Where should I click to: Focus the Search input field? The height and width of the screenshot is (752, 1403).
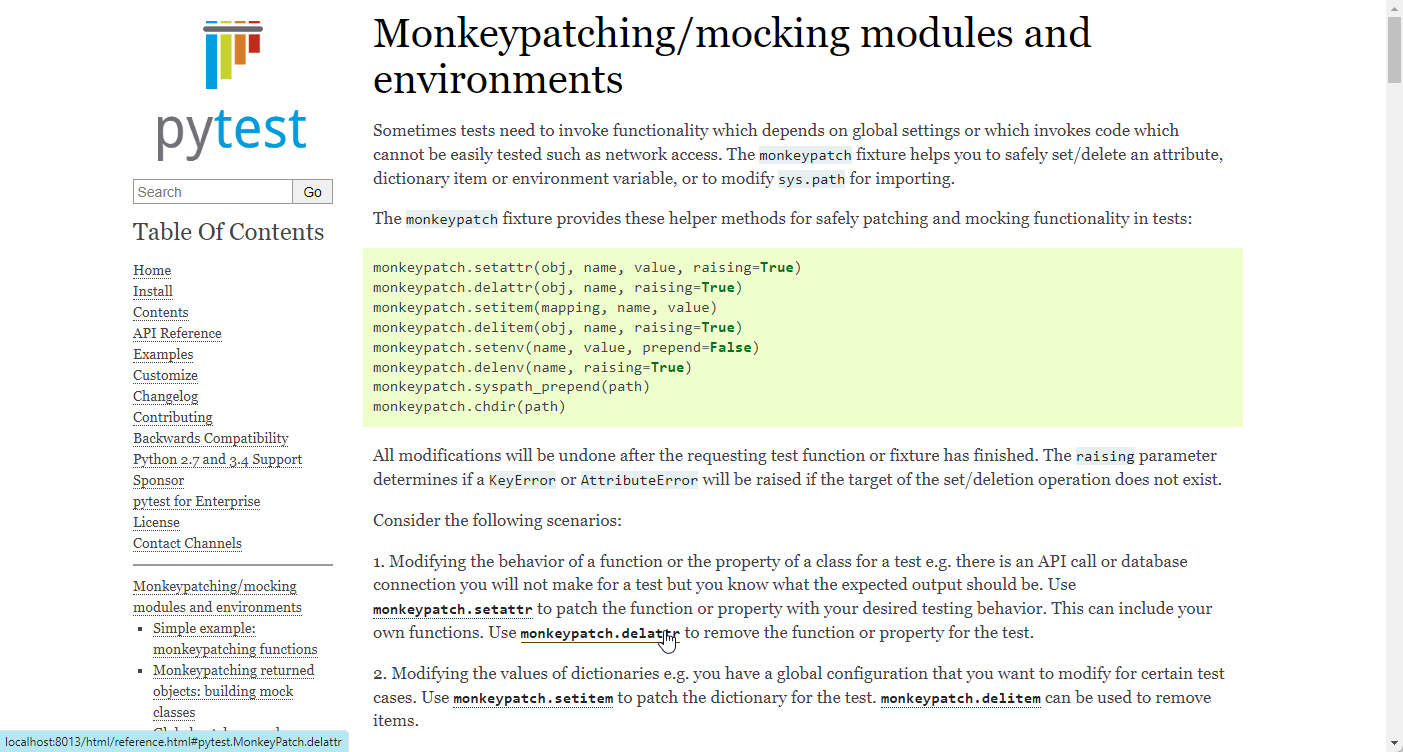click(x=212, y=192)
